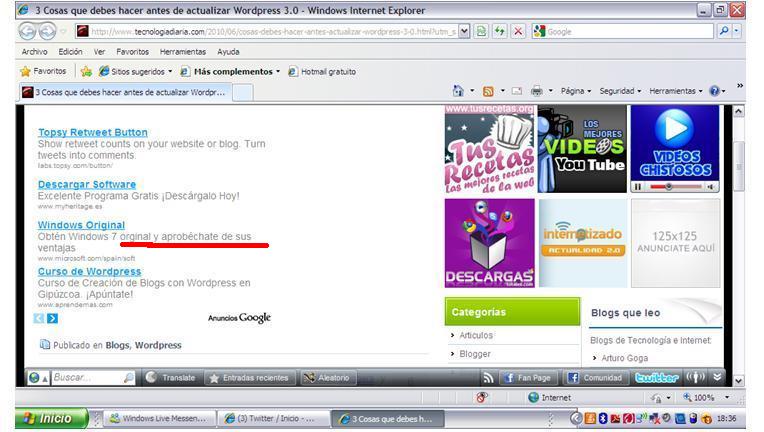
Task: Open the Herramientas menu in menu bar
Action: click(x=183, y=52)
